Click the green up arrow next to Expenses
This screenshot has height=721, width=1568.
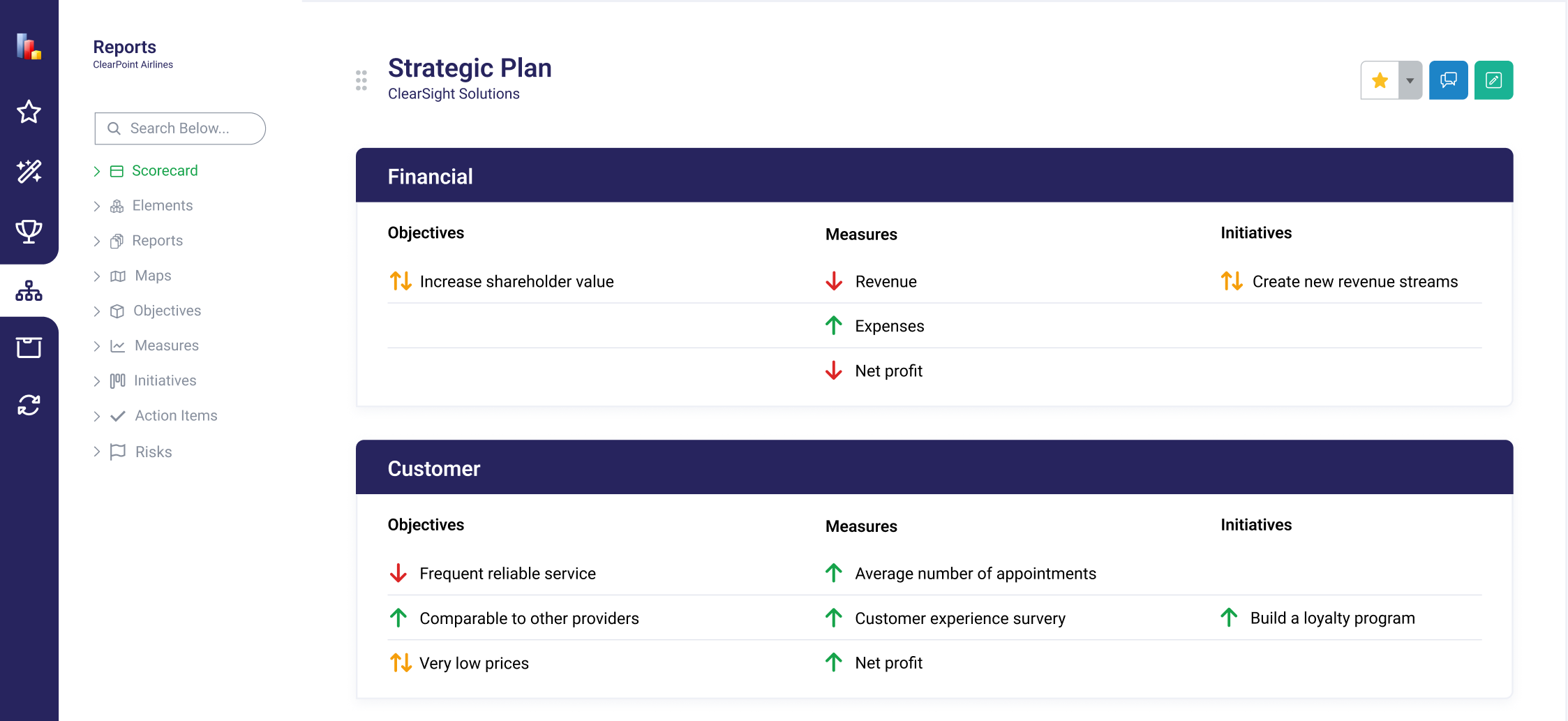(x=835, y=325)
